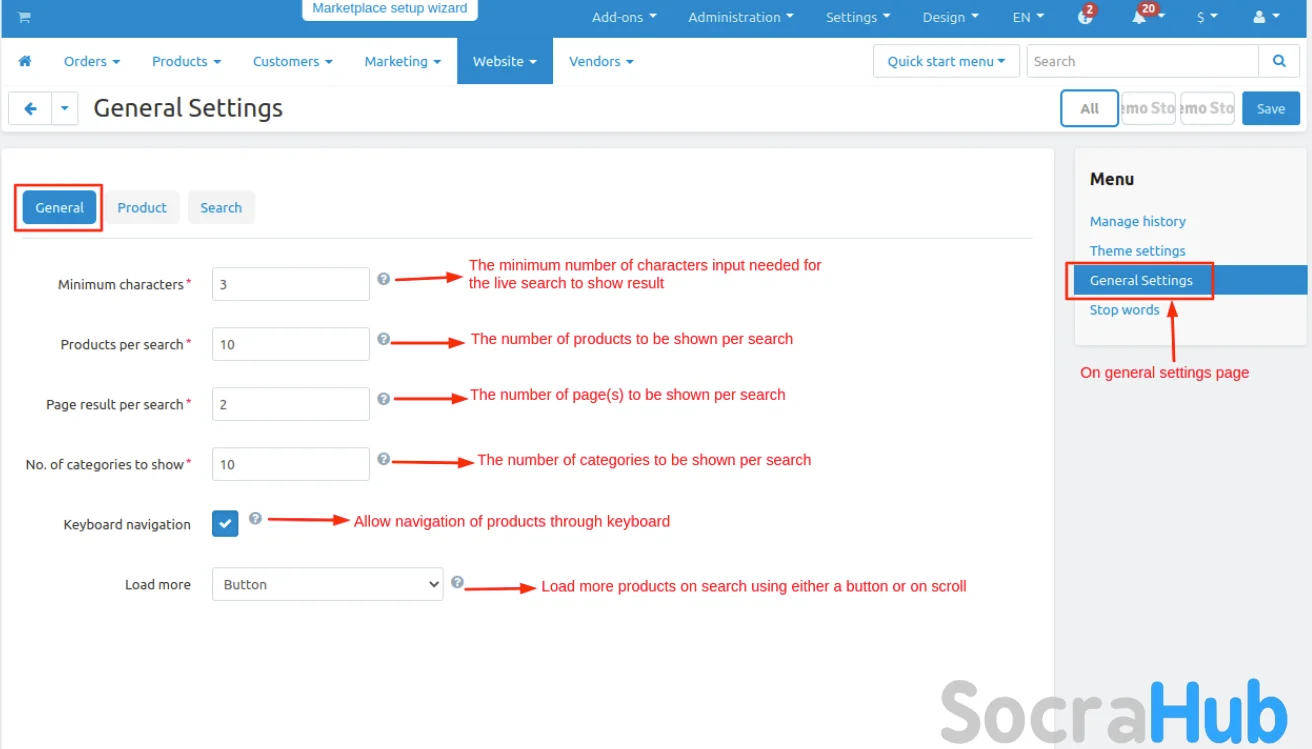Open the Theme settings link
The height and width of the screenshot is (749, 1312).
[x=1137, y=251]
